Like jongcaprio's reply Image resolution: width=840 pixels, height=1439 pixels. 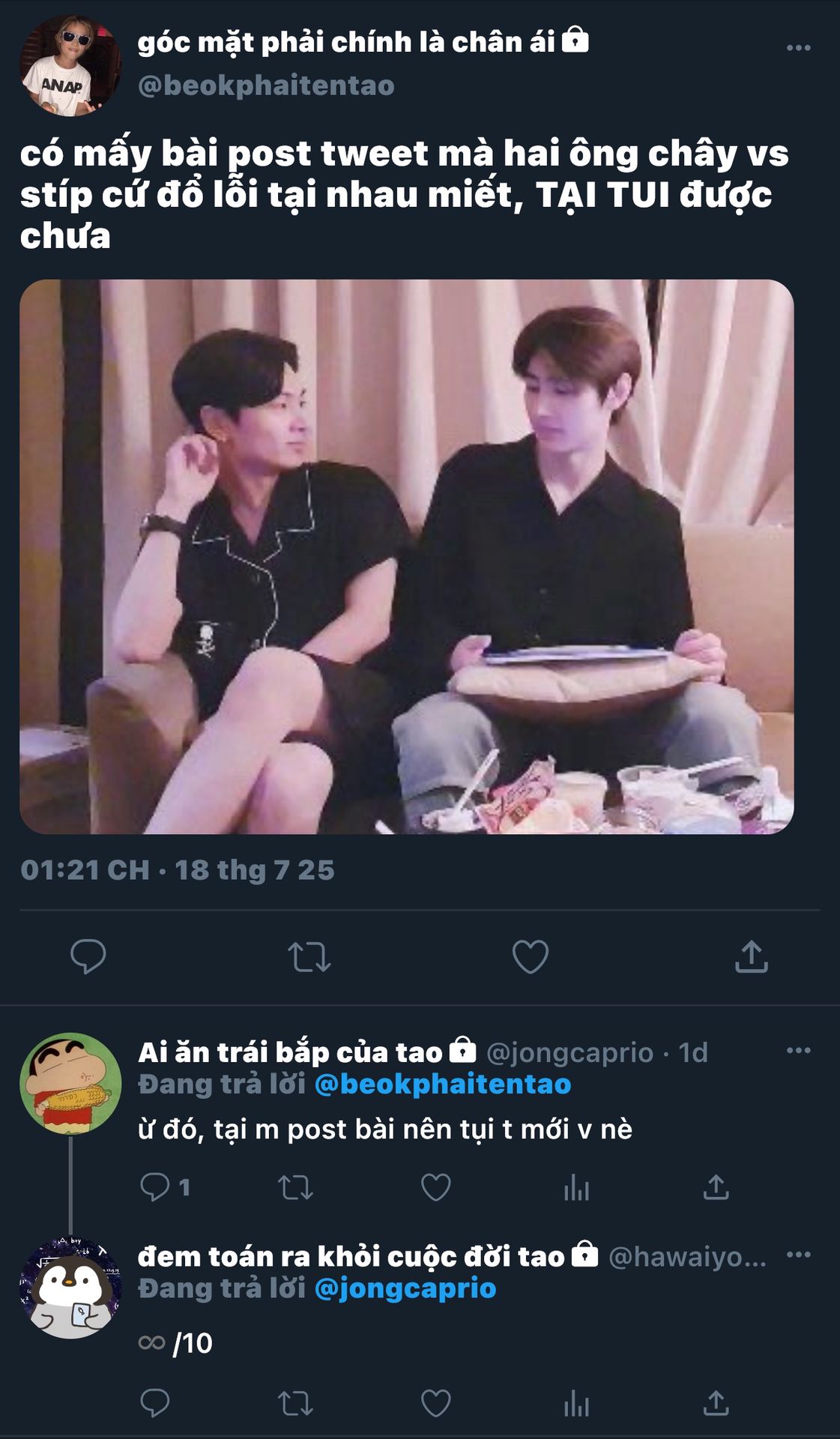(x=435, y=1187)
